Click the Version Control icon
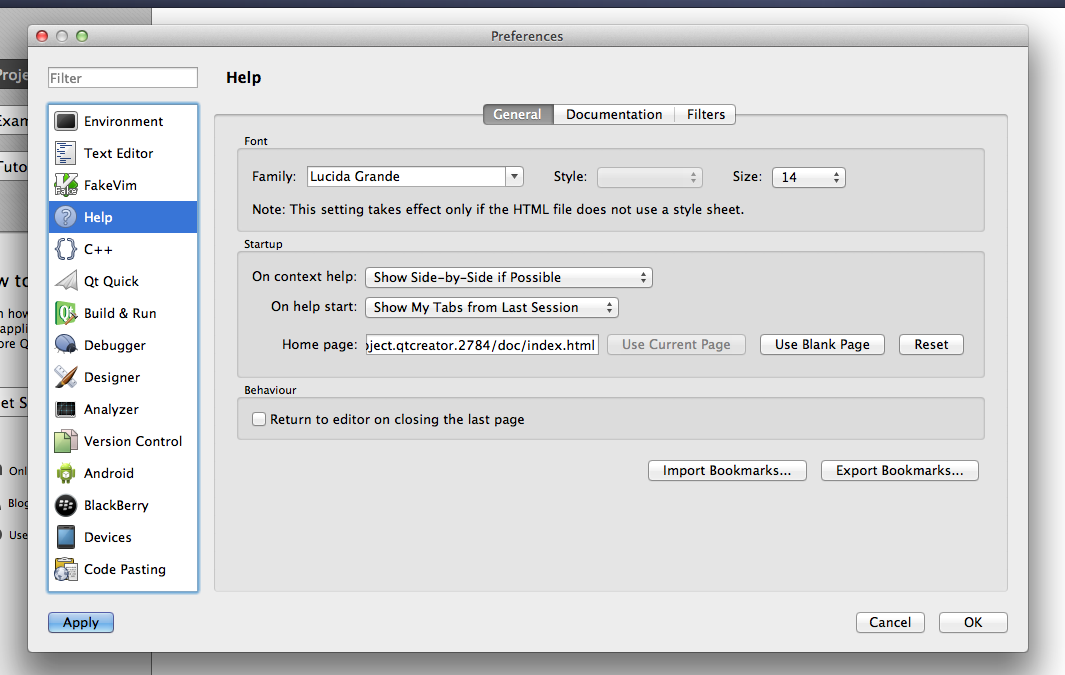Screen dimensions: 1065x675 click(x=66, y=441)
